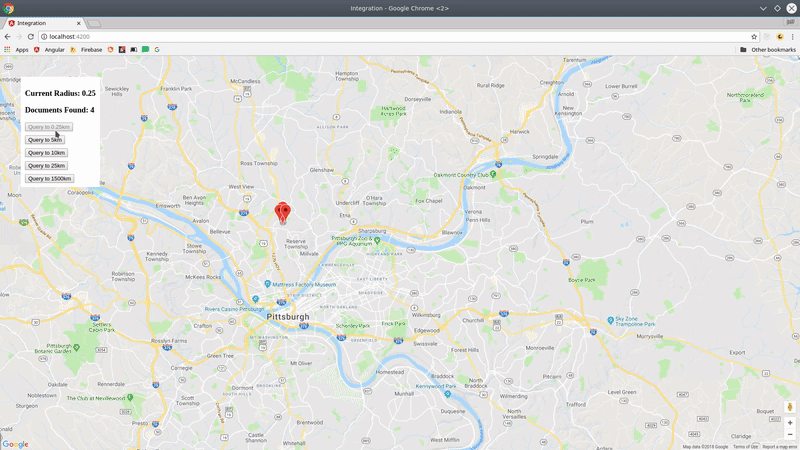Click the Query to 10km button

pos(46,153)
